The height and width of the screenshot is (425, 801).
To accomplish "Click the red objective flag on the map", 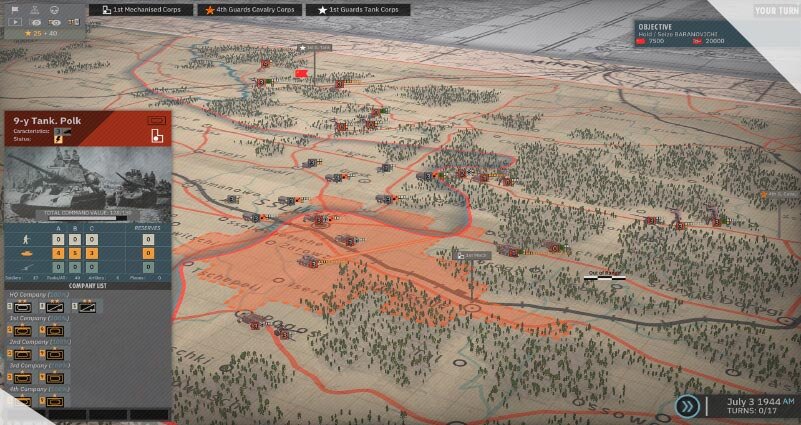I will tap(301, 74).
